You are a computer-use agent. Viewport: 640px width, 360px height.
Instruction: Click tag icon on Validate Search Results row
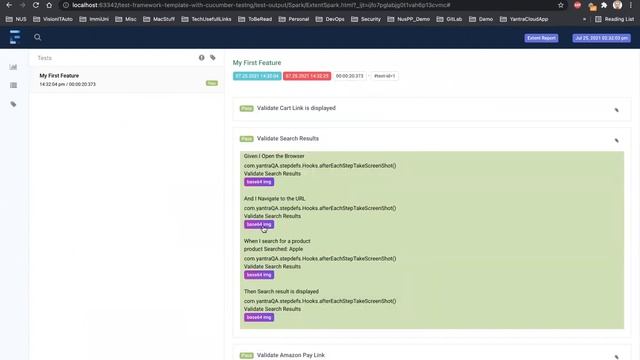click(x=617, y=140)
